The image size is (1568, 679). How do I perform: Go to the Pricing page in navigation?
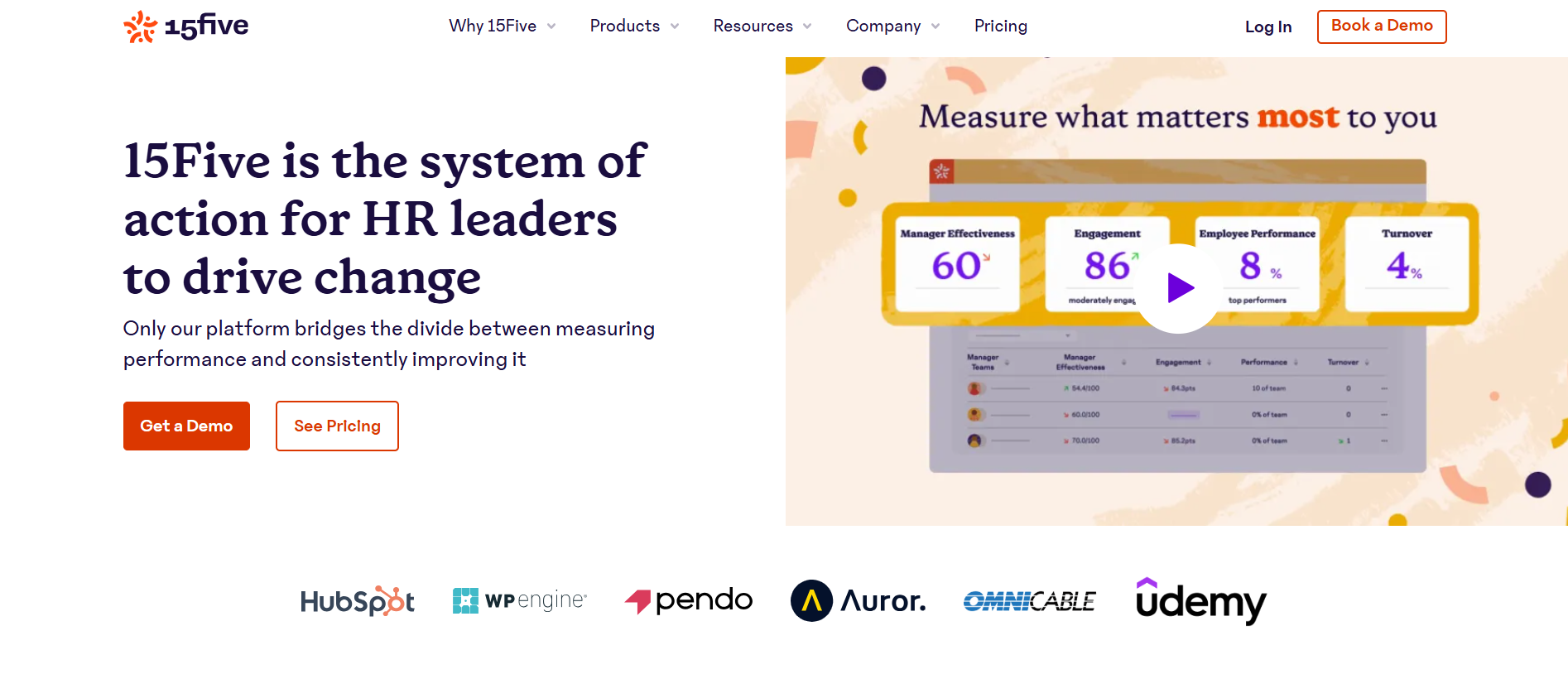pos(1000,26)
